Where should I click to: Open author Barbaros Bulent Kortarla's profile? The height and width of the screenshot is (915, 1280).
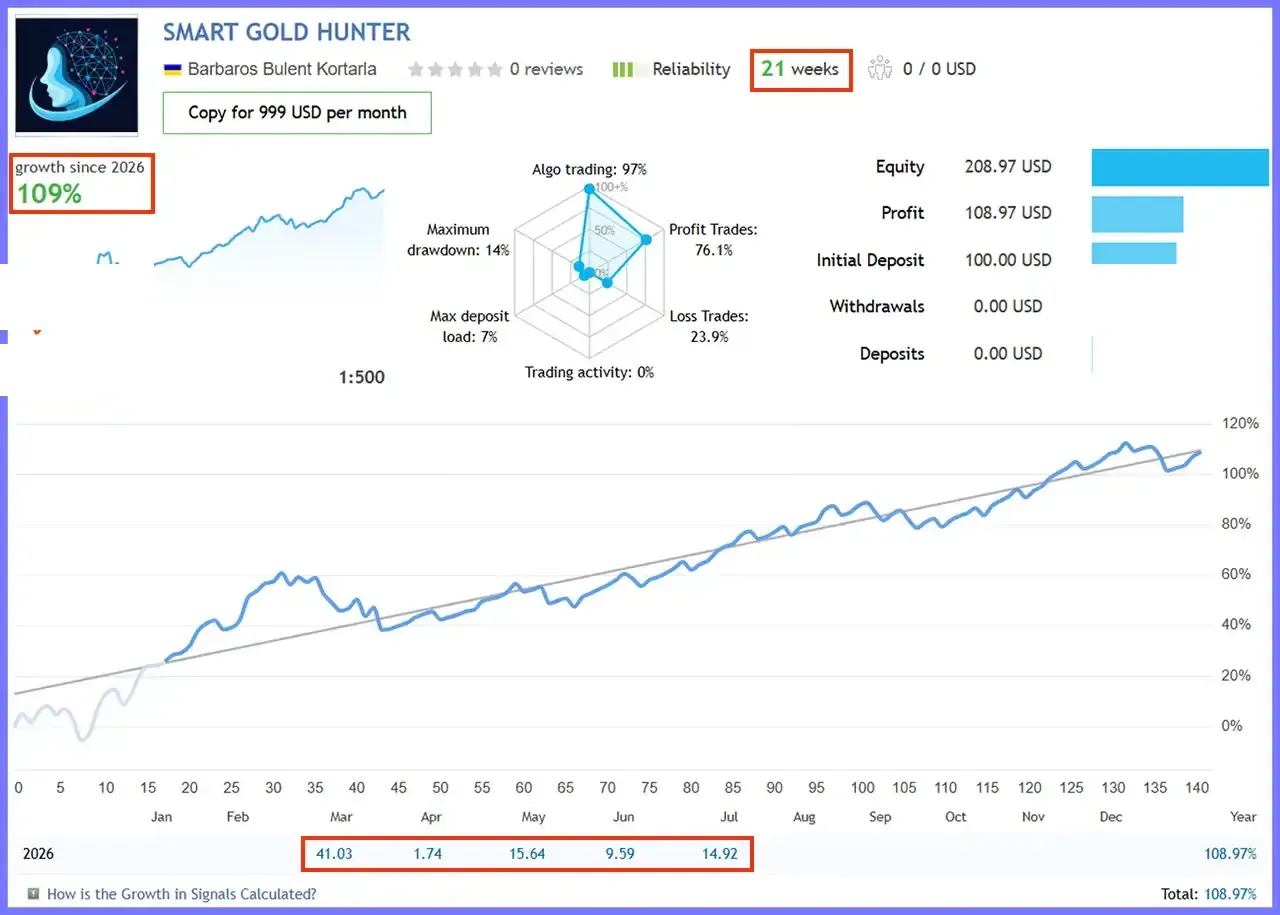click(x=282, y=69)
